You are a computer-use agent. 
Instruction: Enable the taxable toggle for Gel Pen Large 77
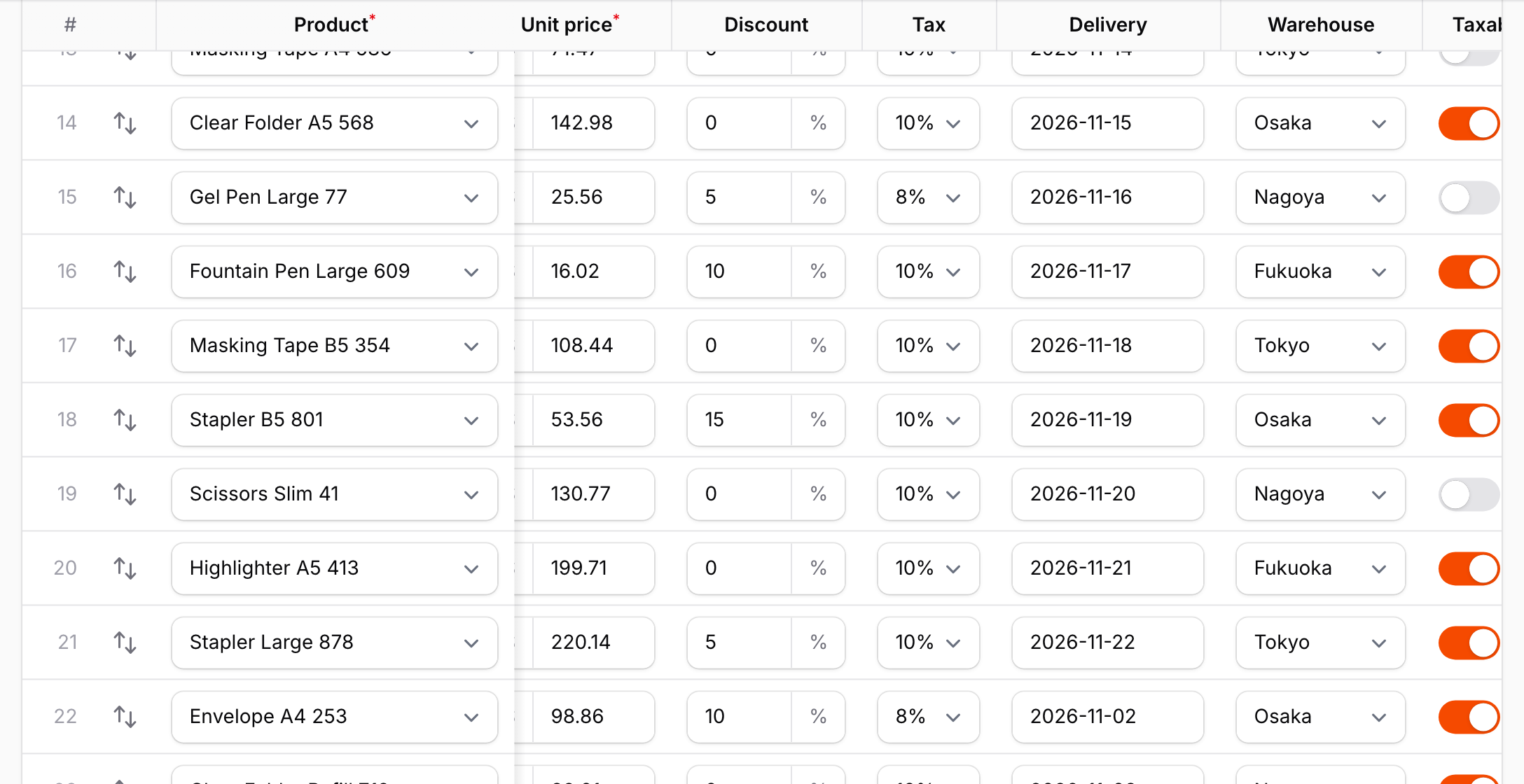point(1469,198)
